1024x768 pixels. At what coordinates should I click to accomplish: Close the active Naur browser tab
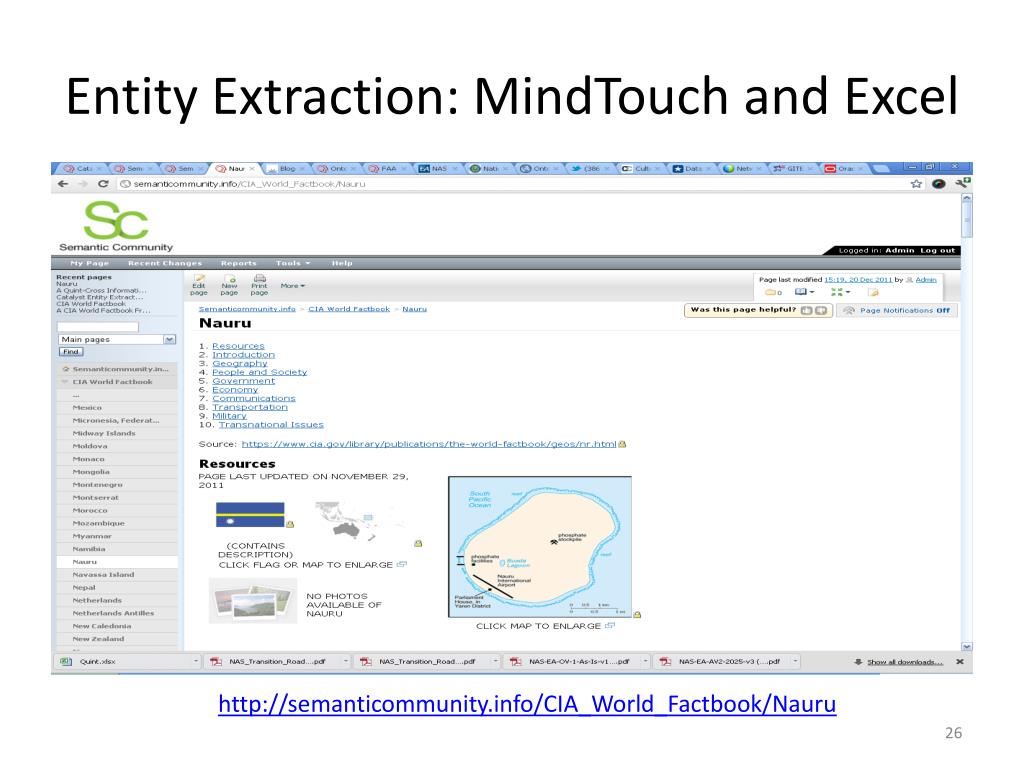tap(252, 168)
